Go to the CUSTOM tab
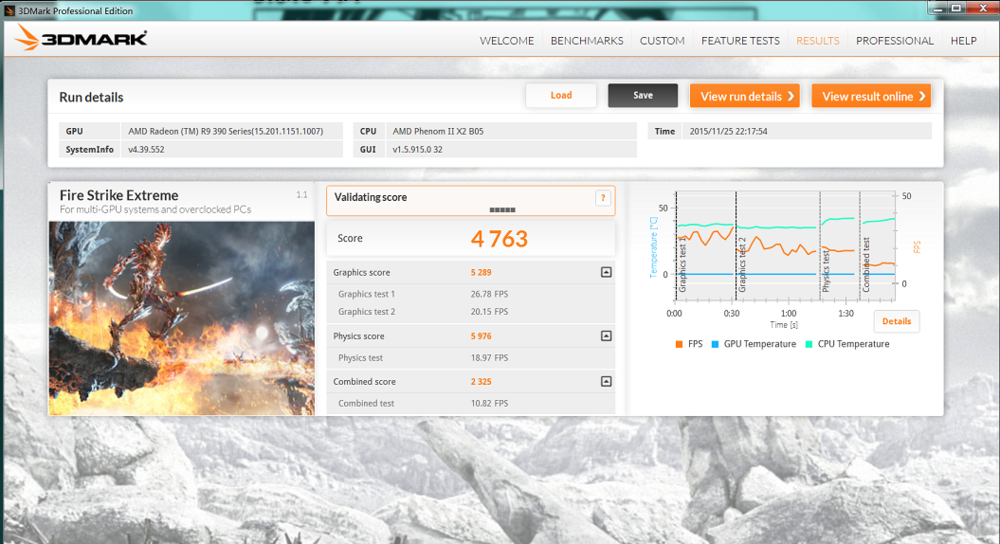 pos(662,41)
